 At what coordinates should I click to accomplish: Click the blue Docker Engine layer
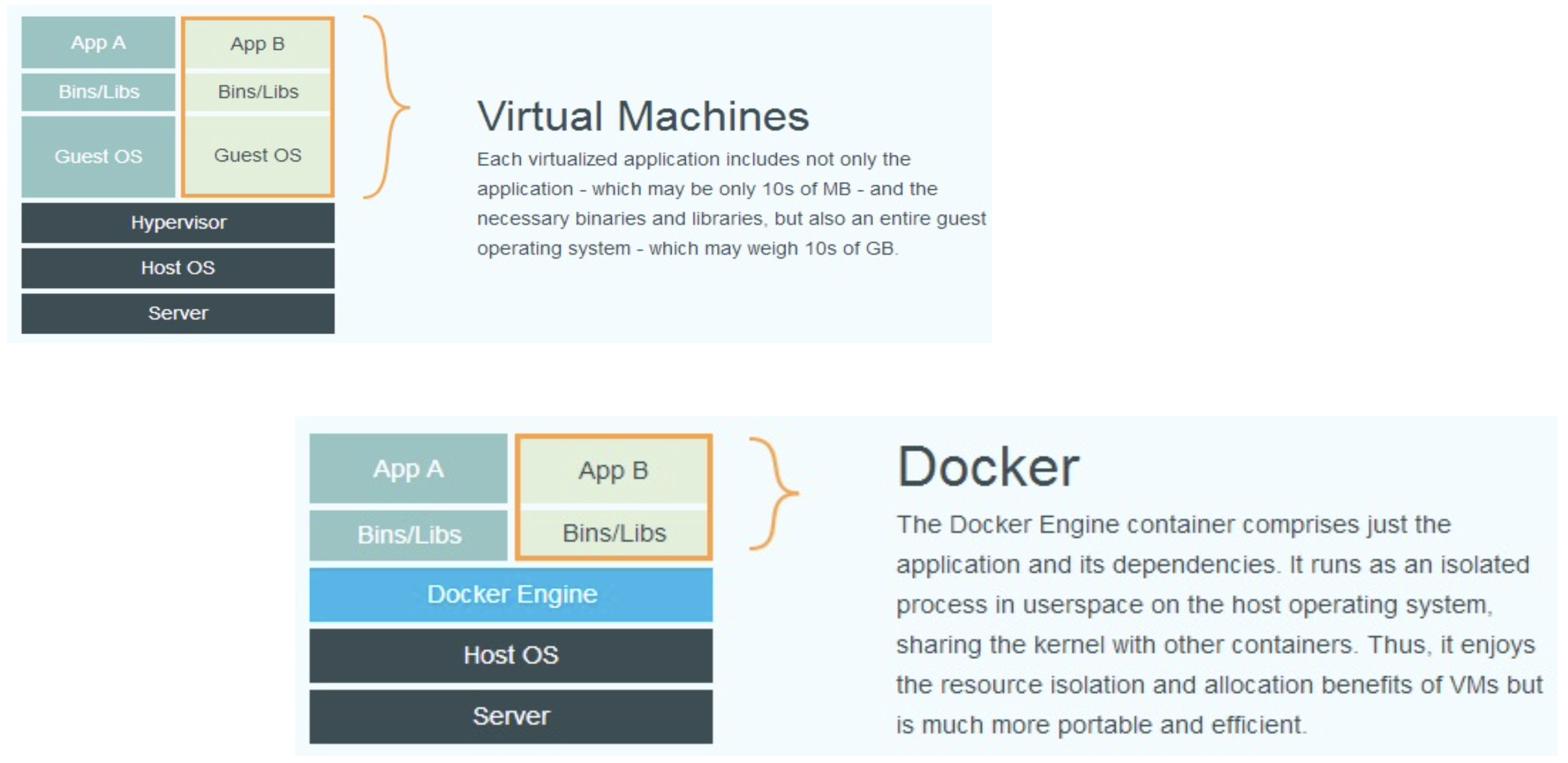[x=511, y=595]
